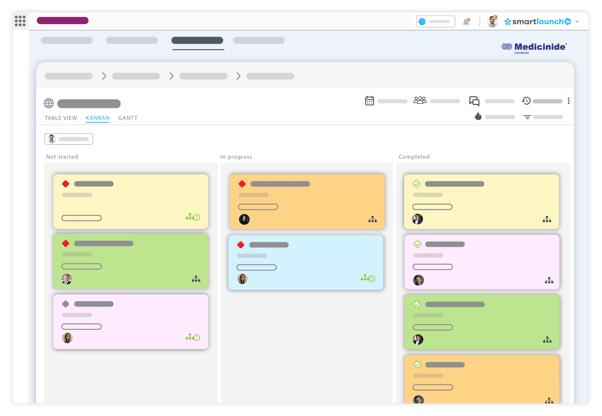Open notifications bell in top bar
The width and height of the screenshot is (602, 416).
(466, 22)
